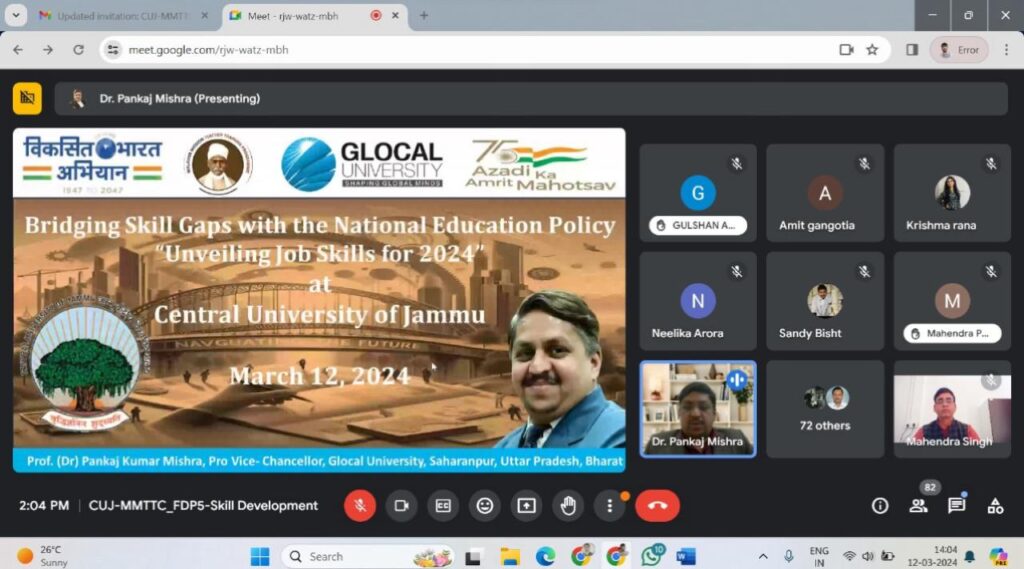Image resolution: width=1024 pixels, height=569 pixels.
Task: Show the participants list (82)
Action: 918,506
